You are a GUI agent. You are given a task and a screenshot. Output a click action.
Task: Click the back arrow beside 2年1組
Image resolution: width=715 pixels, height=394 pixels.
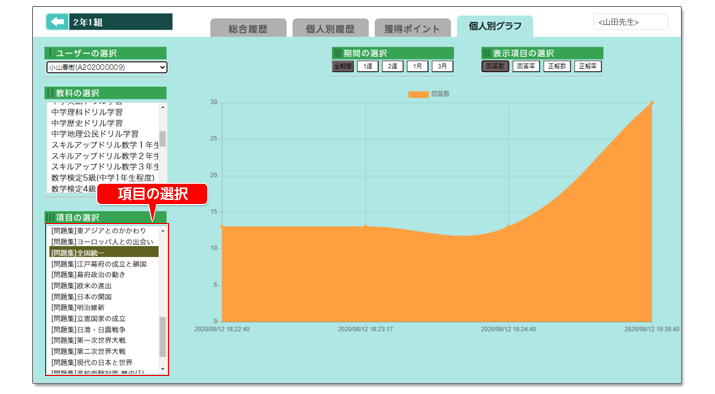[x=57, y=22]
